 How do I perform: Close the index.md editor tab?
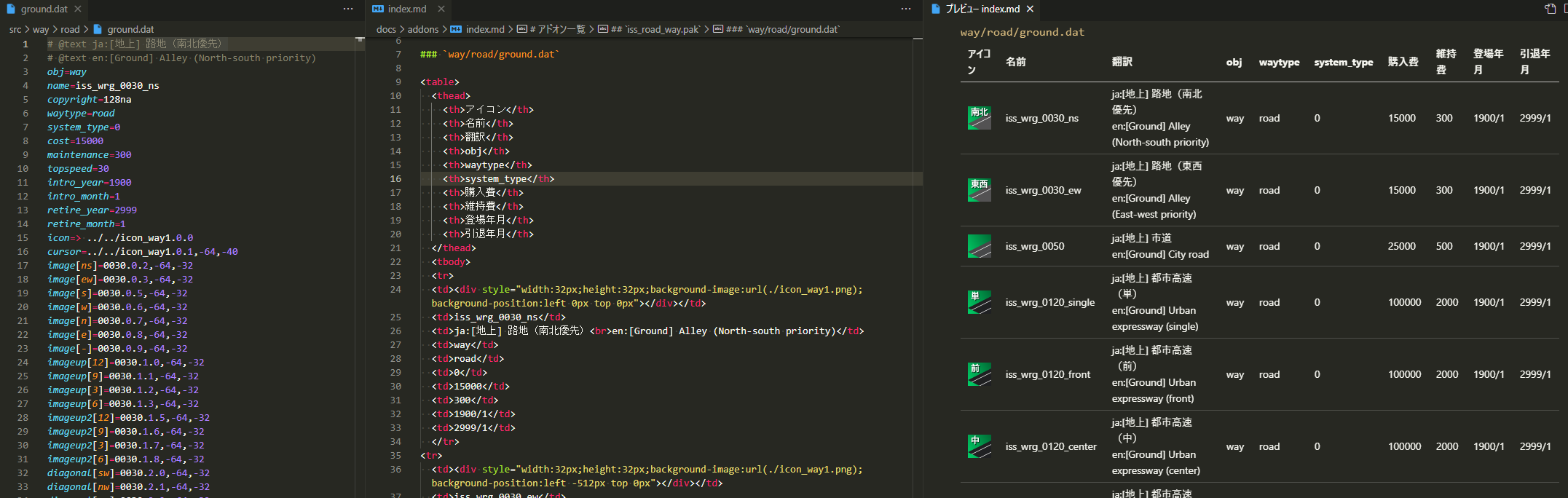coord(441,9)
